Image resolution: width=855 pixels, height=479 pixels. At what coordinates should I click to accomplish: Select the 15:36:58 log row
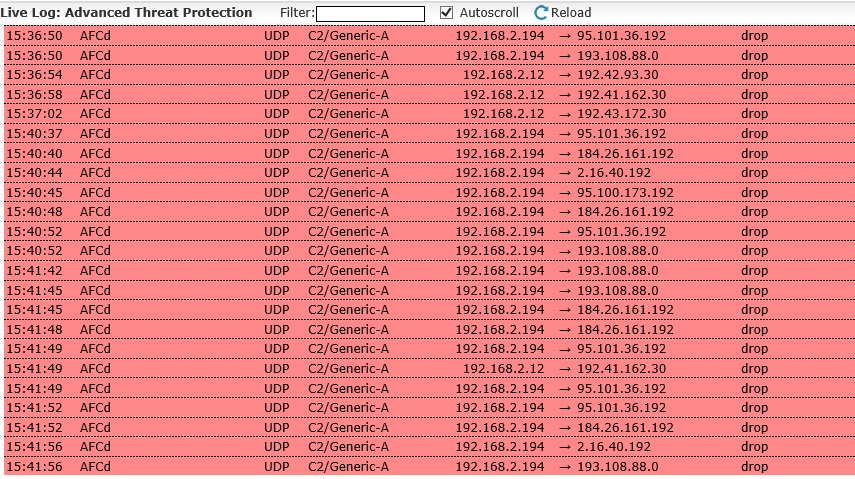click(429, 94)
